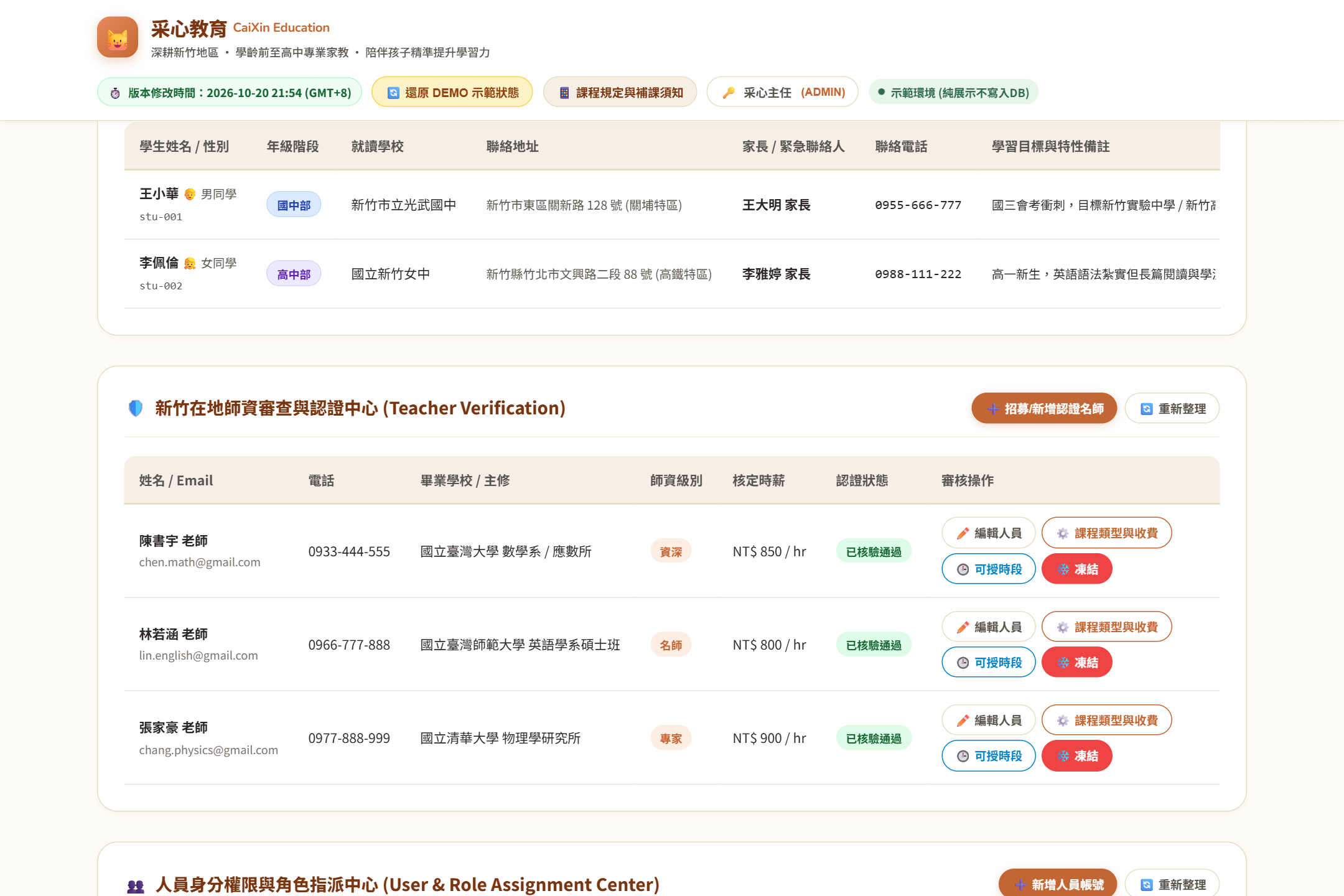Restore the DEMO state with 還原 DEMO 示範狀態

click(x=452, y=92)
